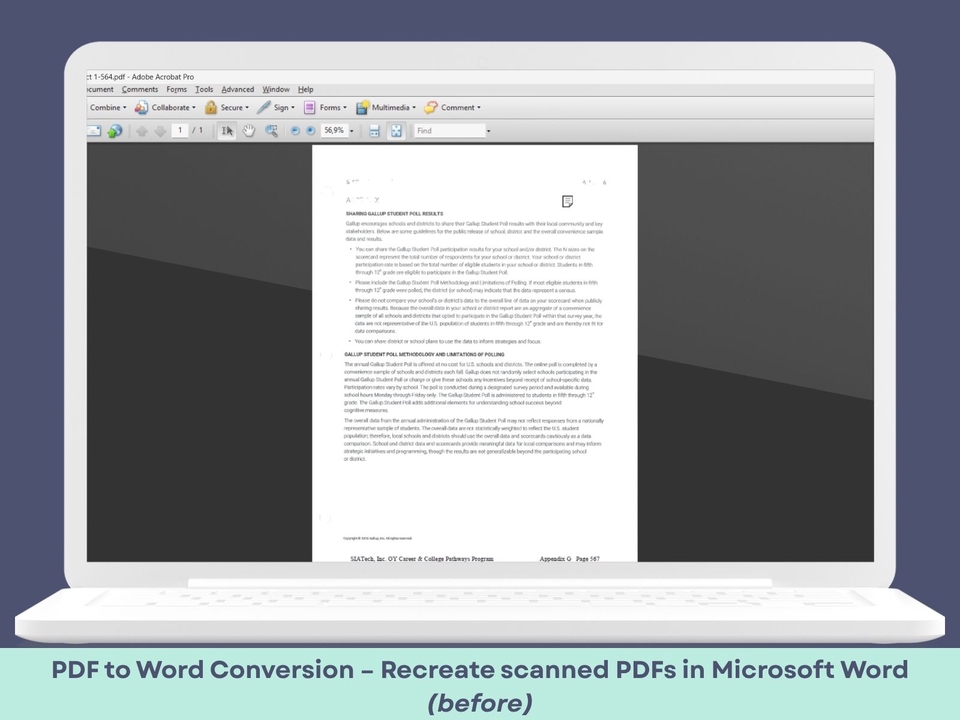Image resolution: width=960 pixels, height=720 pixels.
Task: Open the Comments menu
Action: tap(140, 90)
